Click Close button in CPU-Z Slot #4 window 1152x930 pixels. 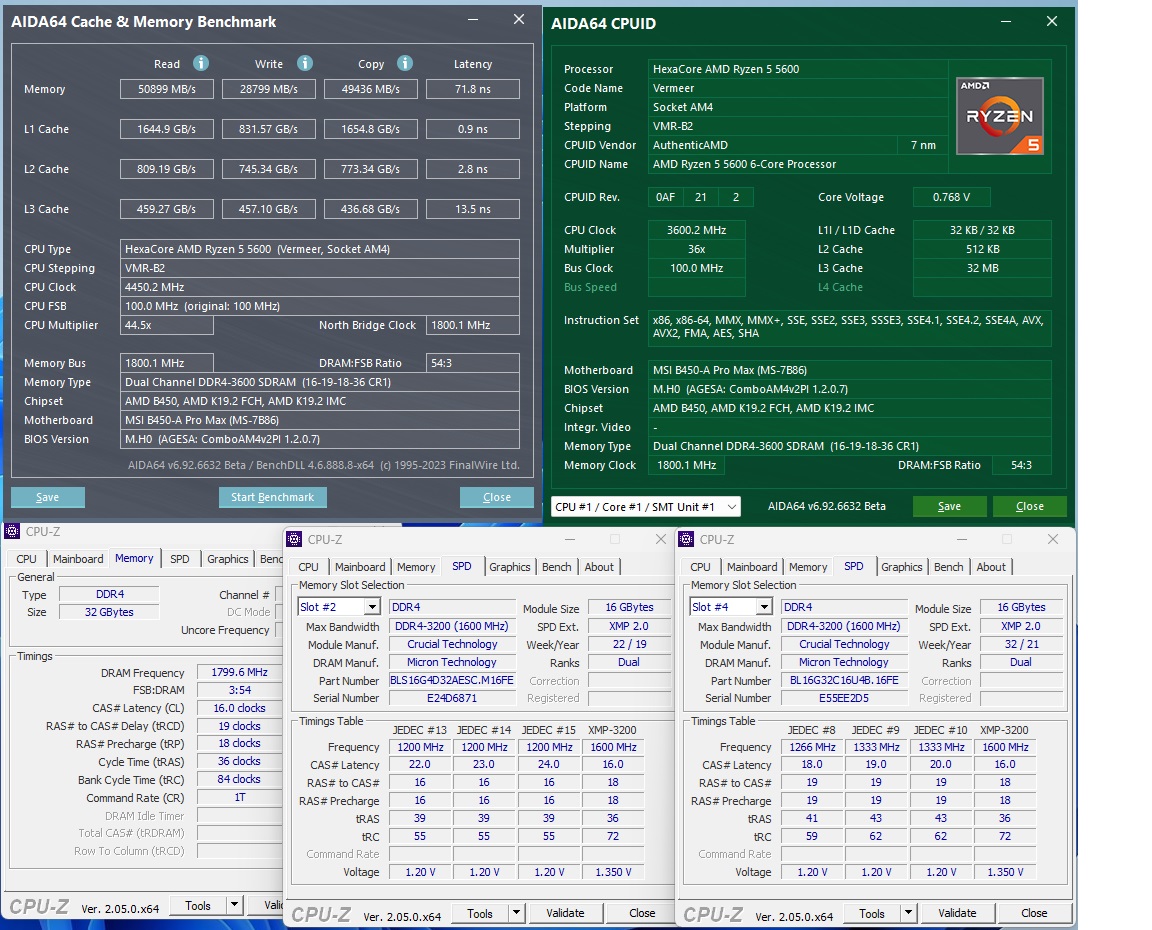pyautogui.click(x=1034, y=913)
